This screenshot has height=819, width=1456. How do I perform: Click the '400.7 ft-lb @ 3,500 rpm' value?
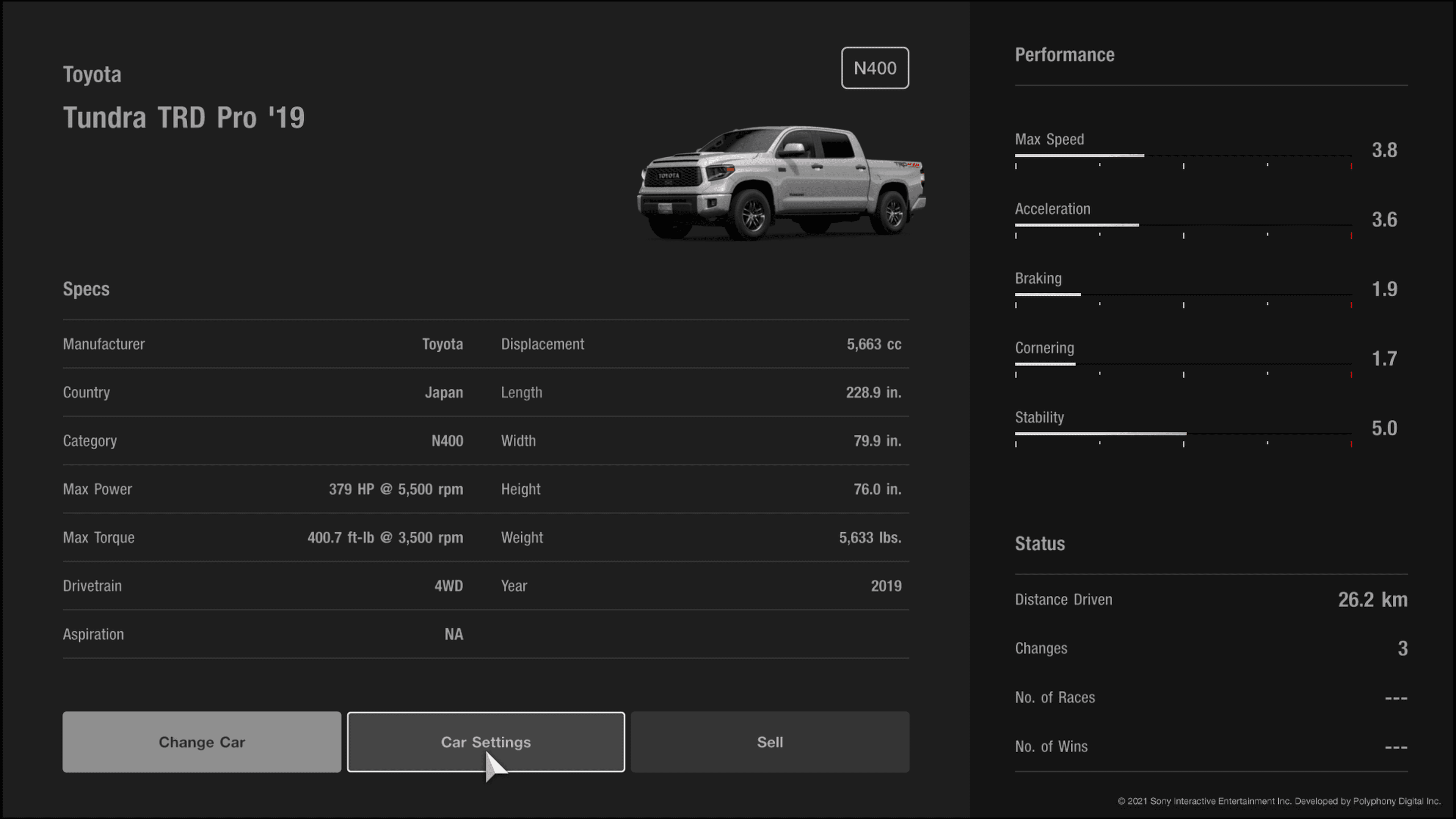(x=385, y=538)
